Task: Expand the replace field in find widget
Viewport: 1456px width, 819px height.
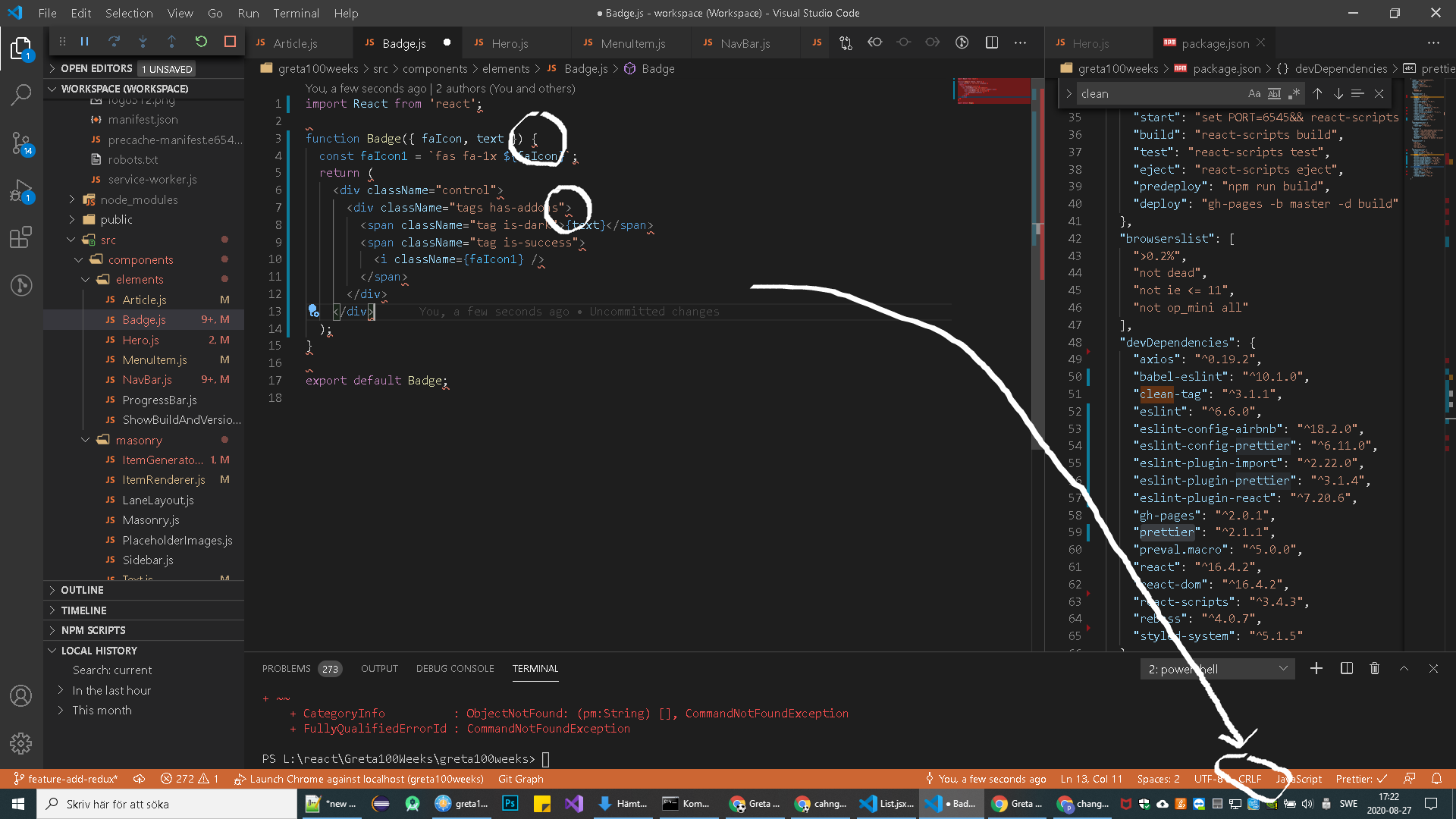Action: [x=1068, y=94]
